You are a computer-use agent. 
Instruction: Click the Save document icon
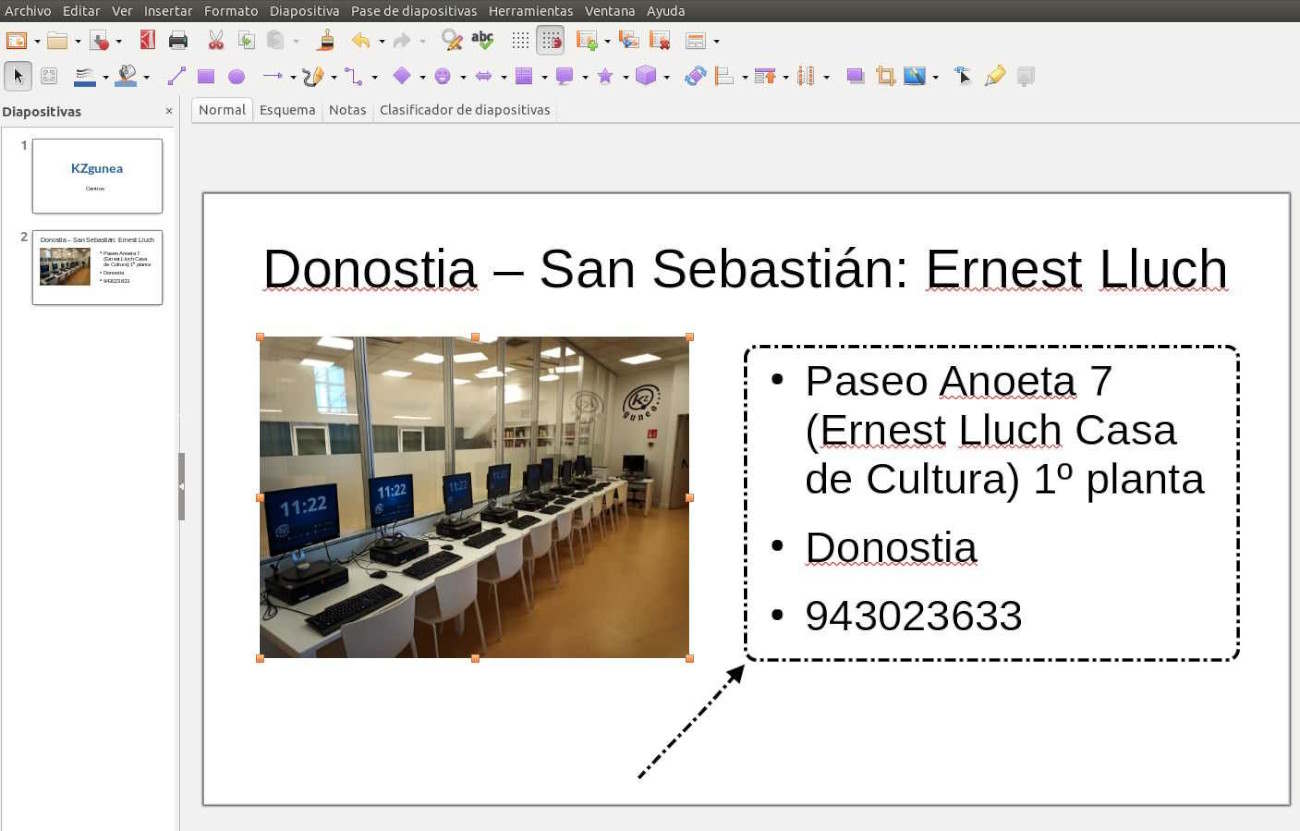tap(99, 40)
